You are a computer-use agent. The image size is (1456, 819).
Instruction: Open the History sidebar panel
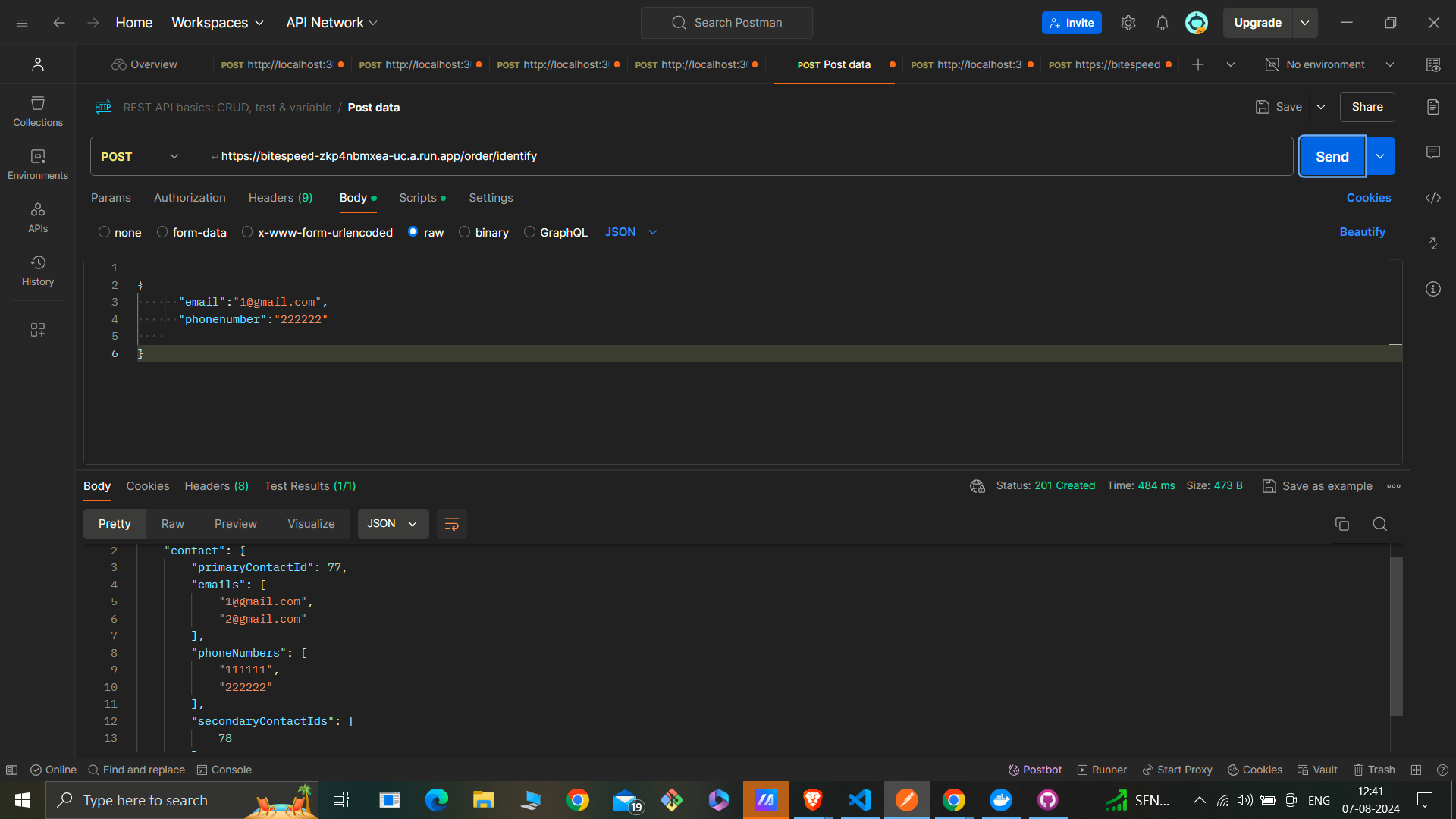click(38, 270)
